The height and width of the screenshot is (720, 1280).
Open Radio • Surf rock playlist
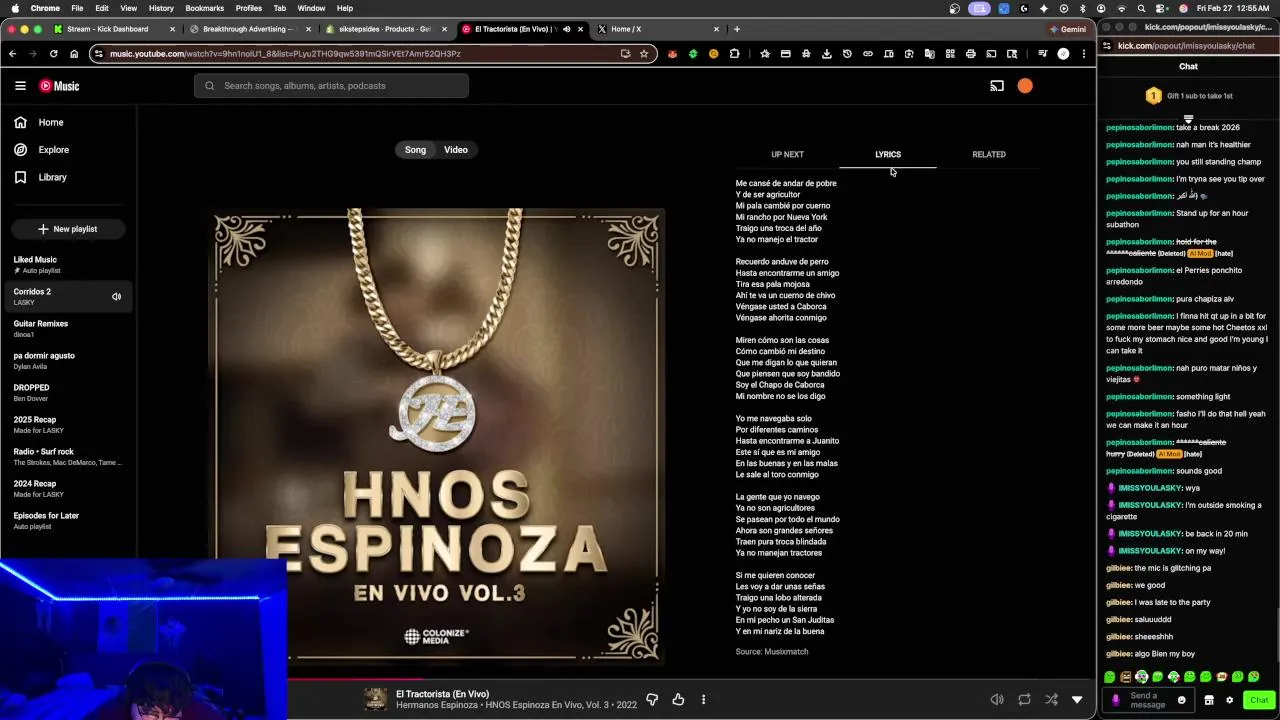[x=66, y=457]
